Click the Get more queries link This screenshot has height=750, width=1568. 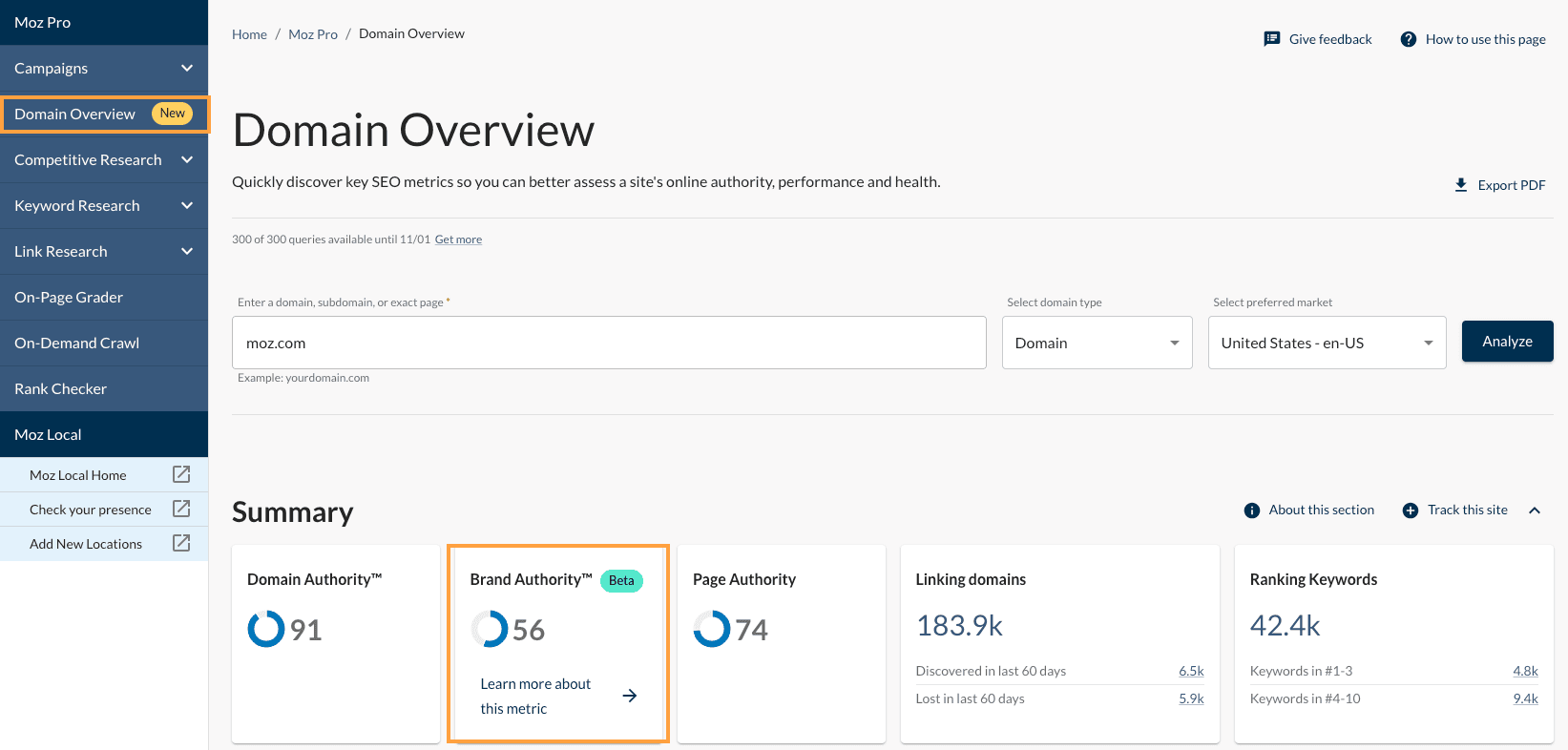point(458,240)
